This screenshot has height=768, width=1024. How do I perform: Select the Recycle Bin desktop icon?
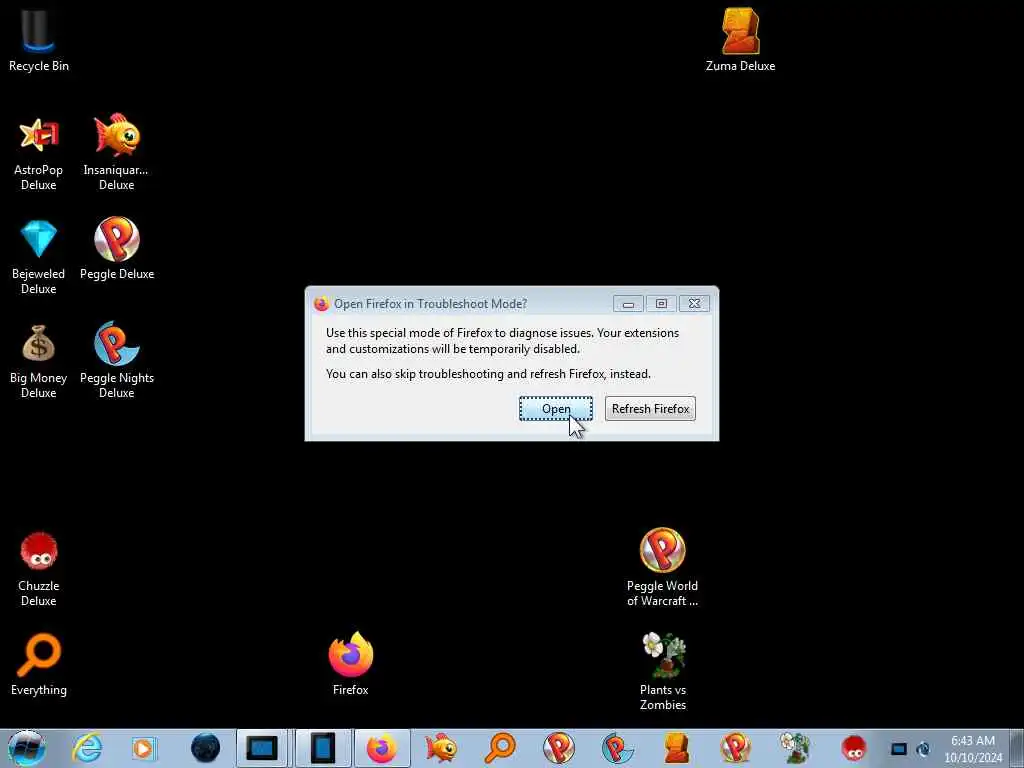click(39, 39)
